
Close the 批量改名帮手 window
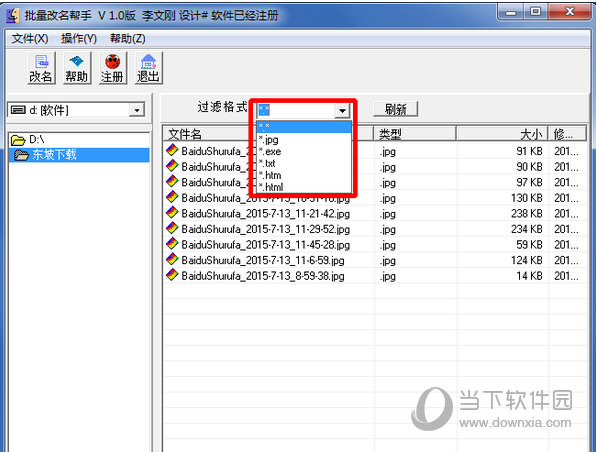pos(569,12)
